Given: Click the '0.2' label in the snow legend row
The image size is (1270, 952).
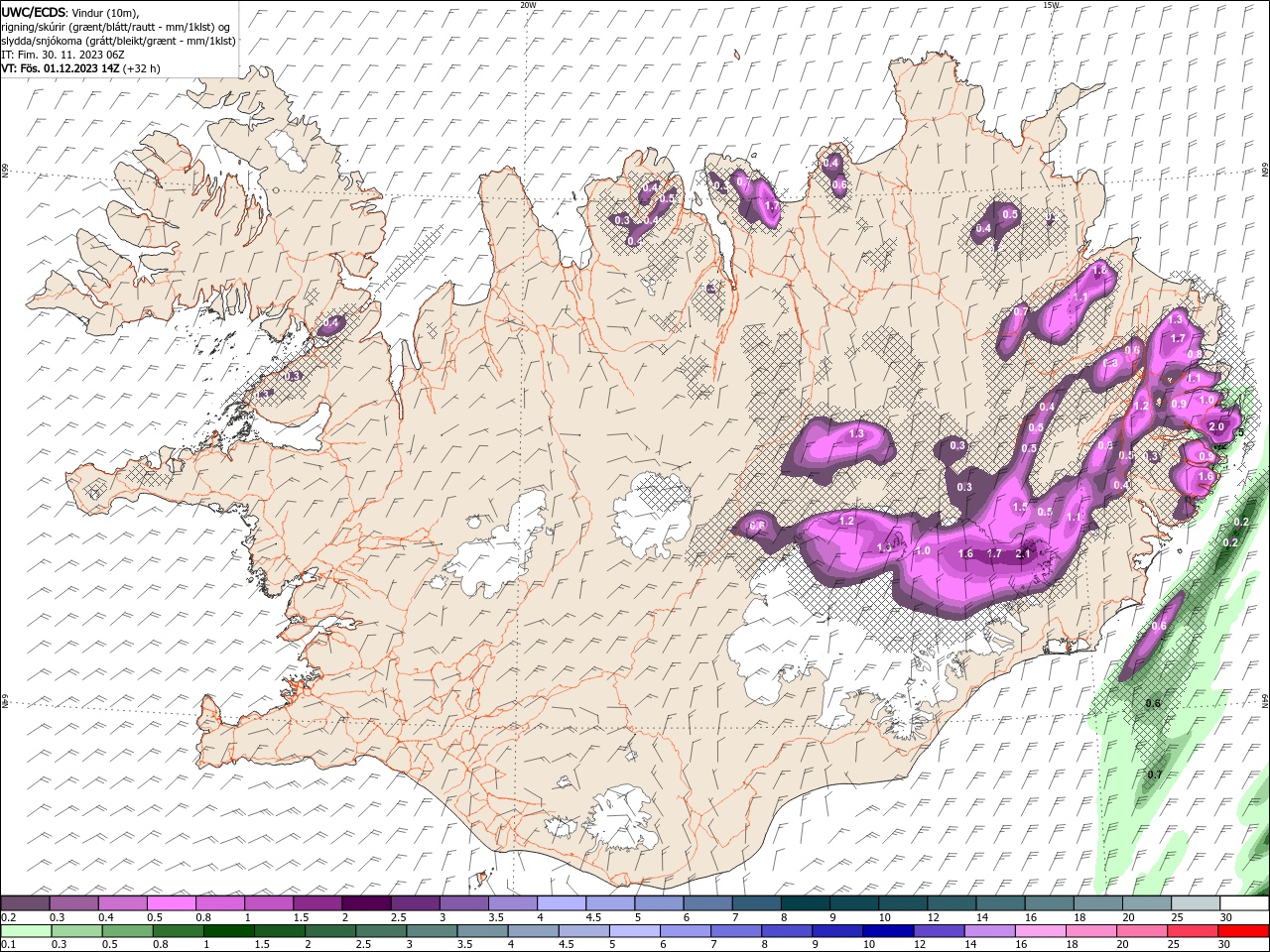Looking at the screenshot, I should pos(7,917).
